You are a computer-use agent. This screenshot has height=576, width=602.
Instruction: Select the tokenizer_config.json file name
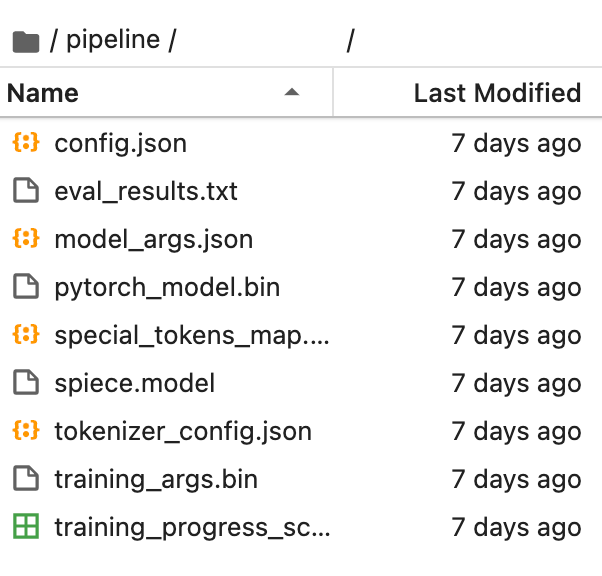[x=183, y=432]
